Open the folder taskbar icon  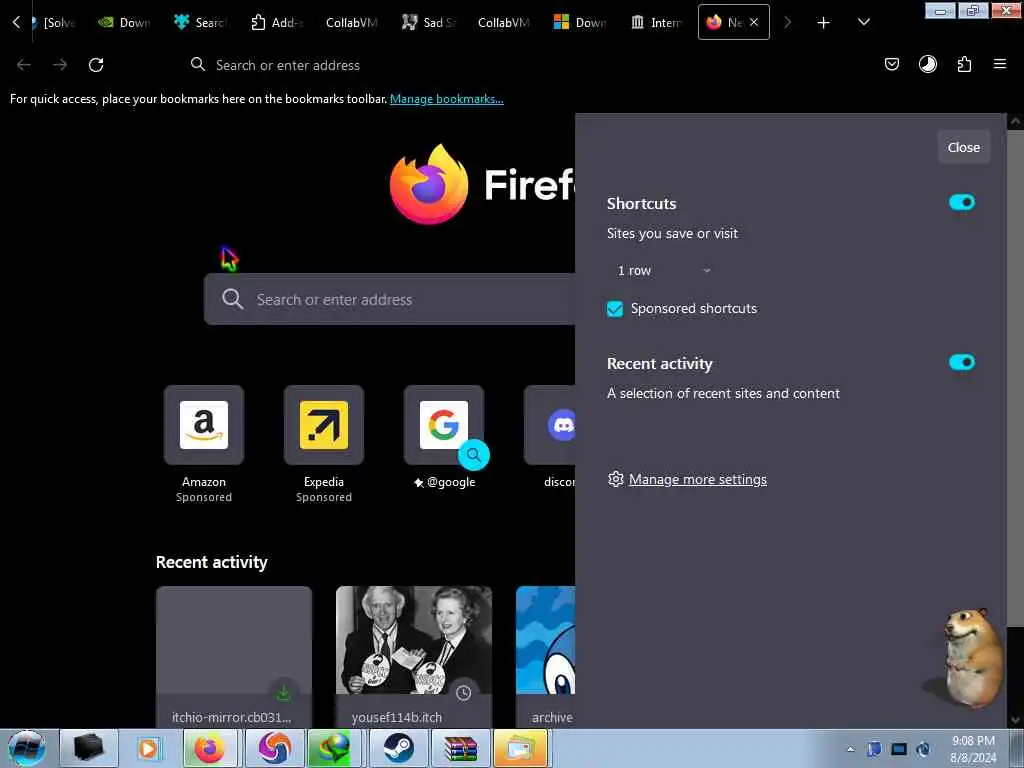point(520,748)
